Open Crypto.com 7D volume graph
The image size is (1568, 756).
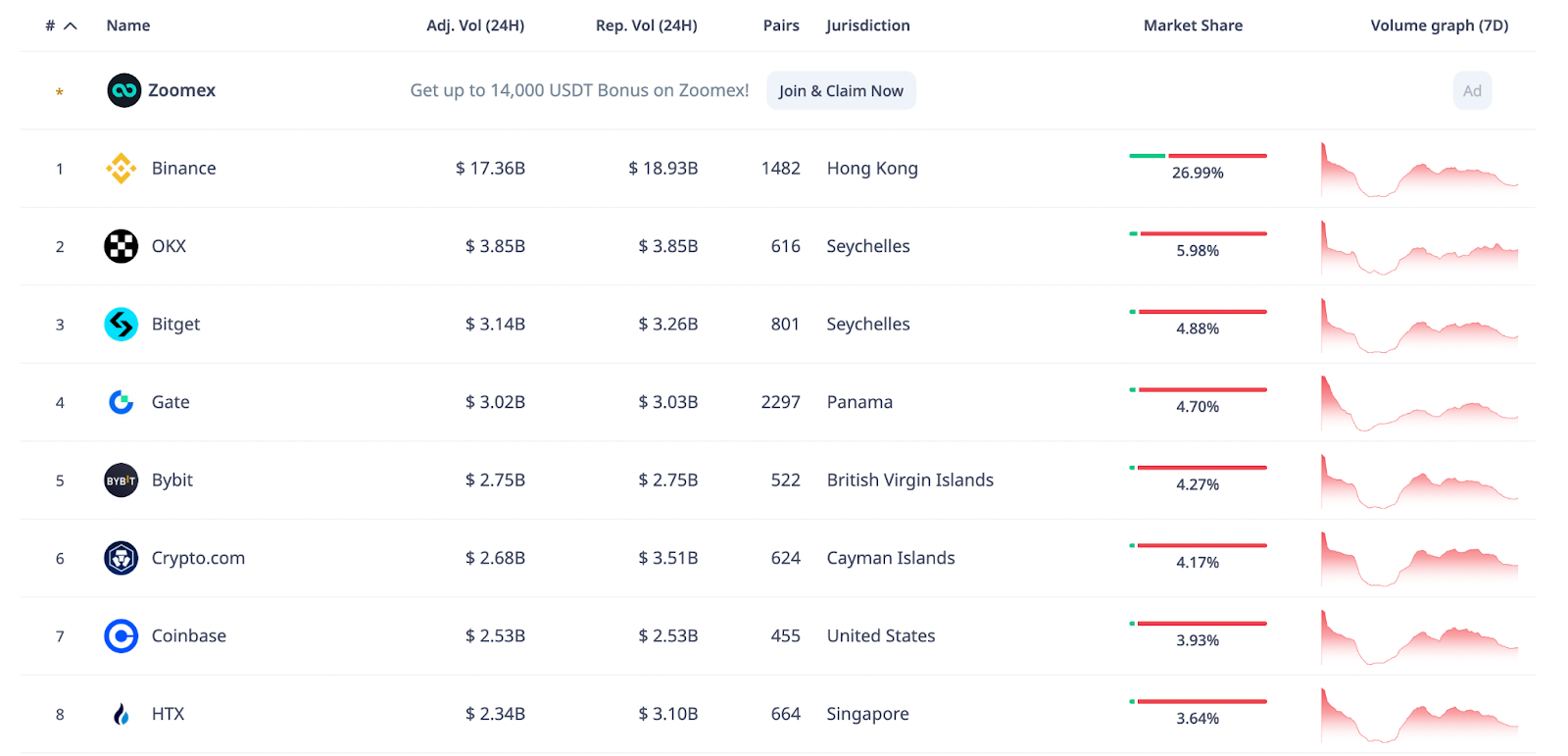[x=1419, y=559]
